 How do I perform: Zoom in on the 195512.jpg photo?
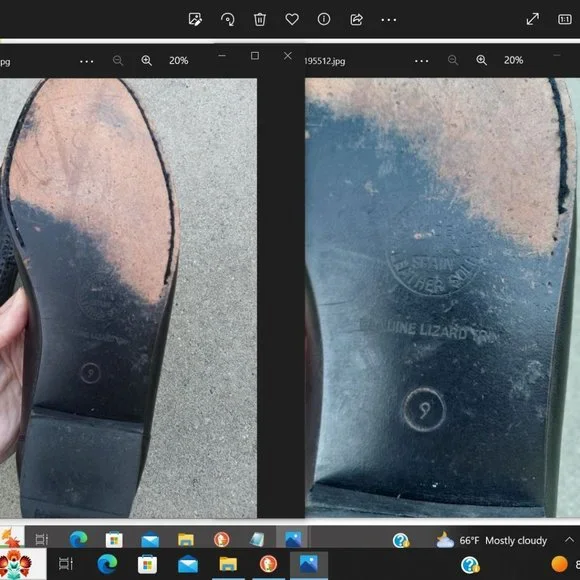[482, 60]
